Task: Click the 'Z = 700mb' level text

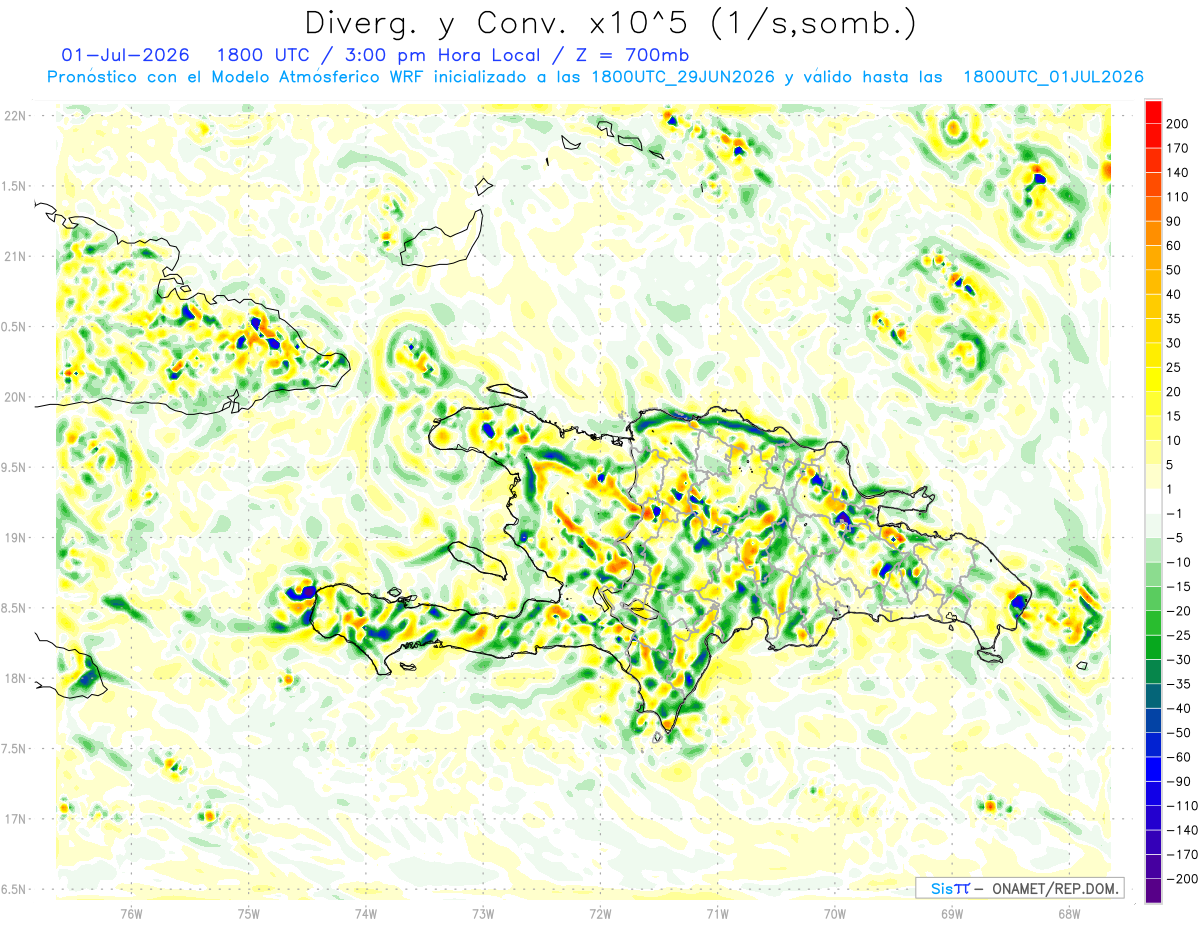Action: 634,54
